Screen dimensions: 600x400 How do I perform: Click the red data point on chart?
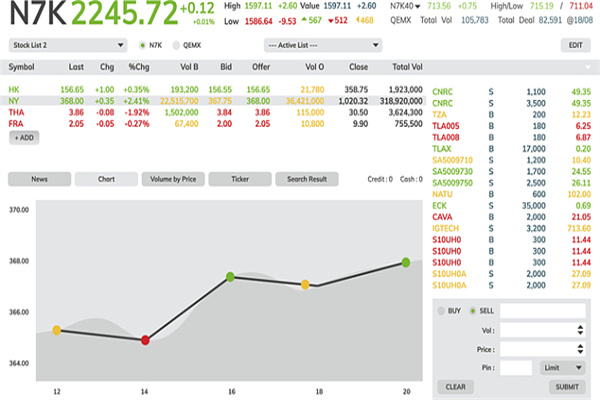pyautogui.click(x=146, y=340)
